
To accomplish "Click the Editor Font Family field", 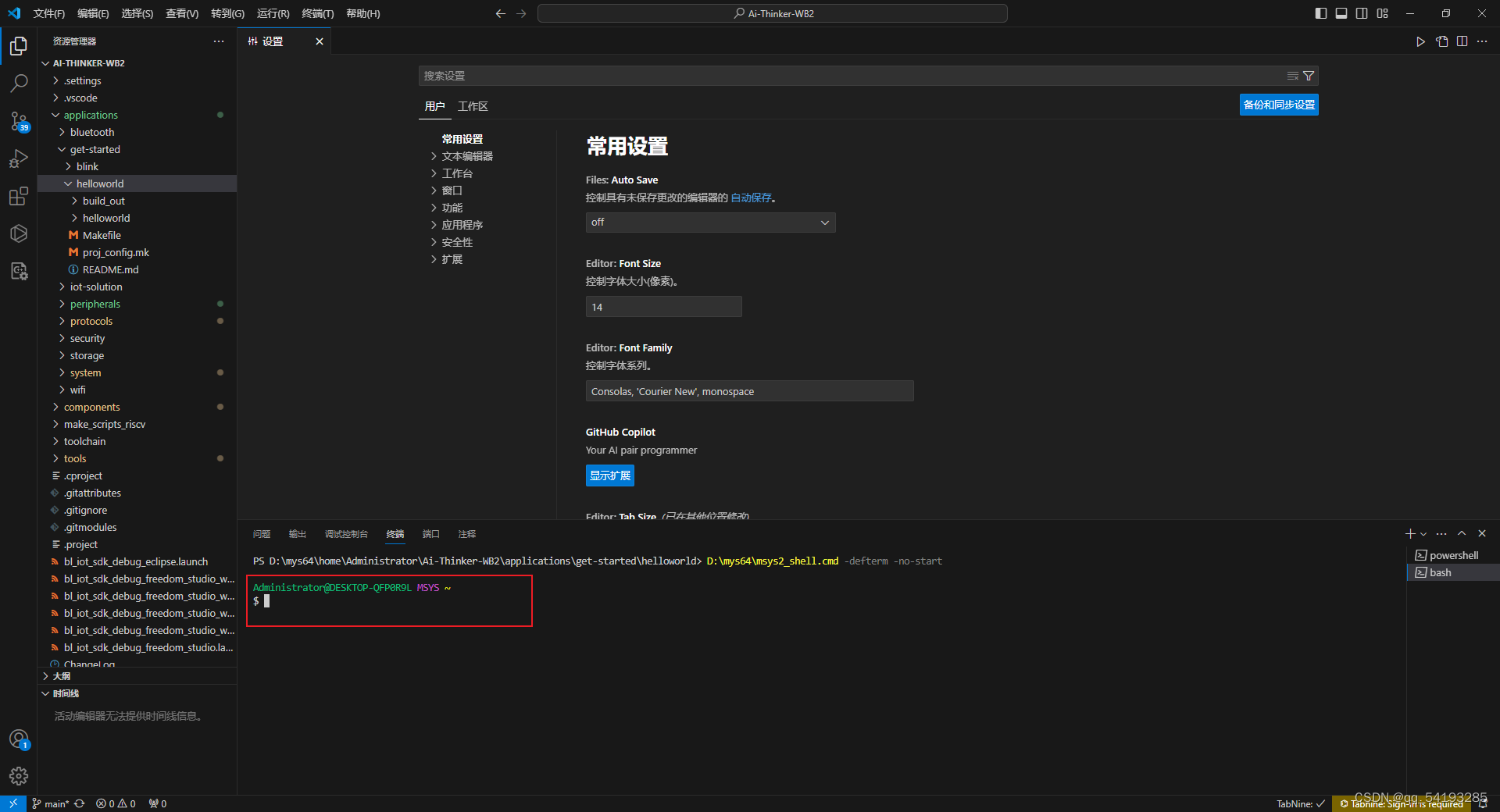I will coord(750,391).
